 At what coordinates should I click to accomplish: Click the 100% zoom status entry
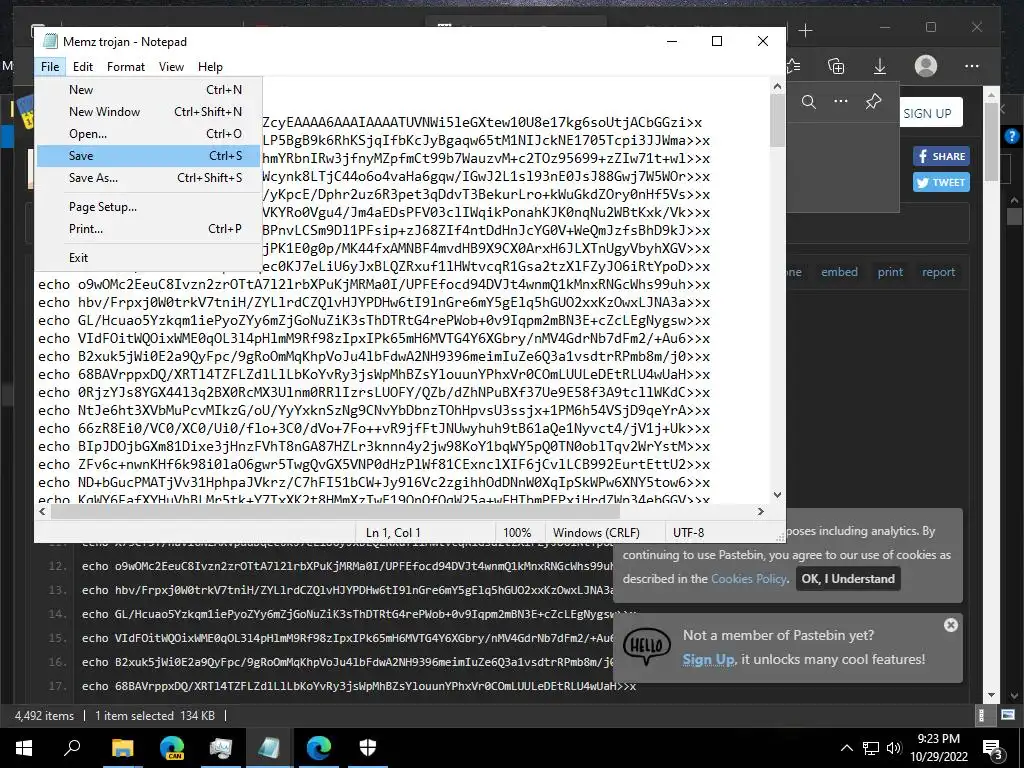[517, 532]
